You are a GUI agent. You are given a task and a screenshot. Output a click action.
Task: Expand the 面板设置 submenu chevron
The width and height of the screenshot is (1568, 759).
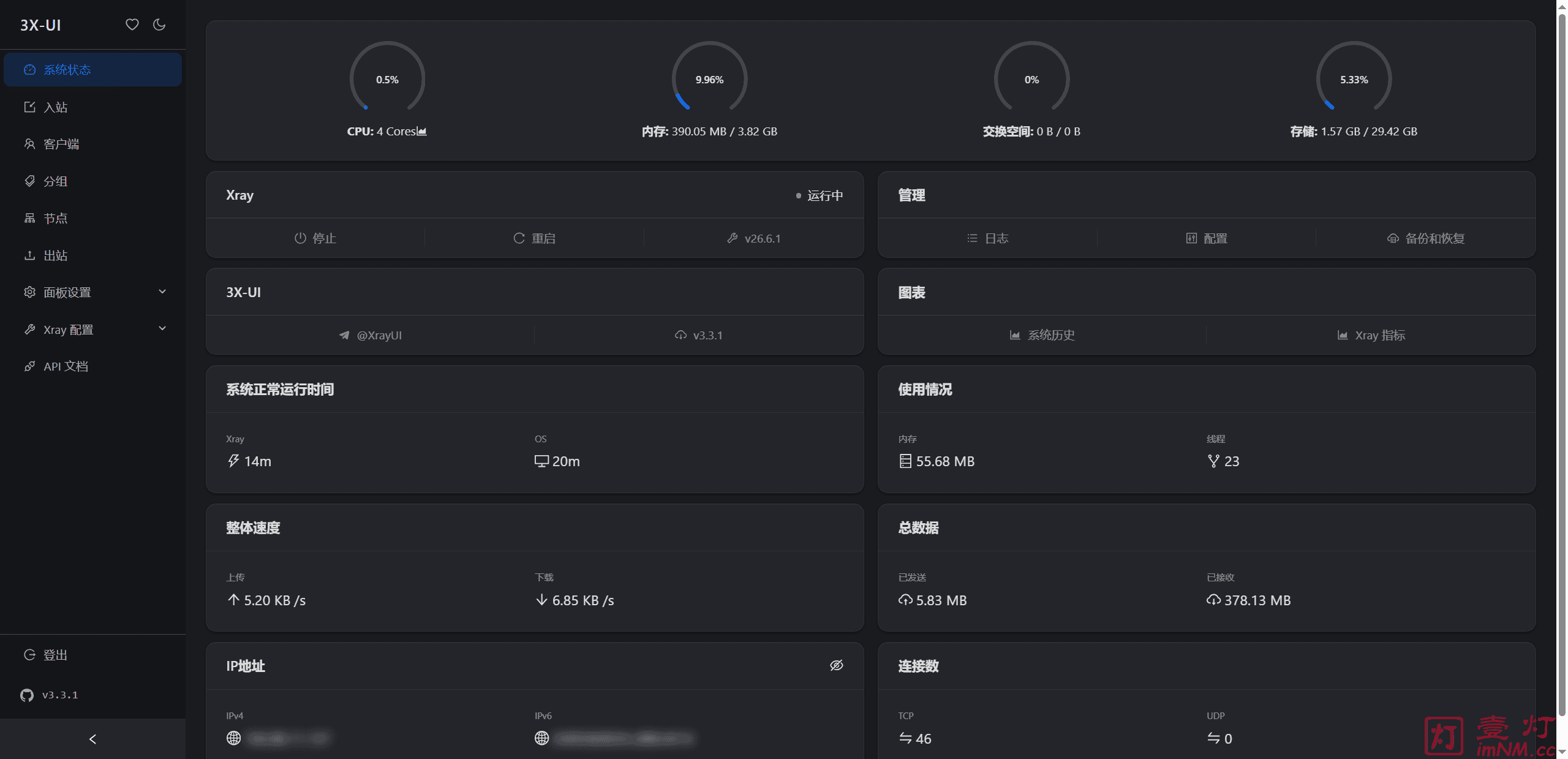click(162, 292)
